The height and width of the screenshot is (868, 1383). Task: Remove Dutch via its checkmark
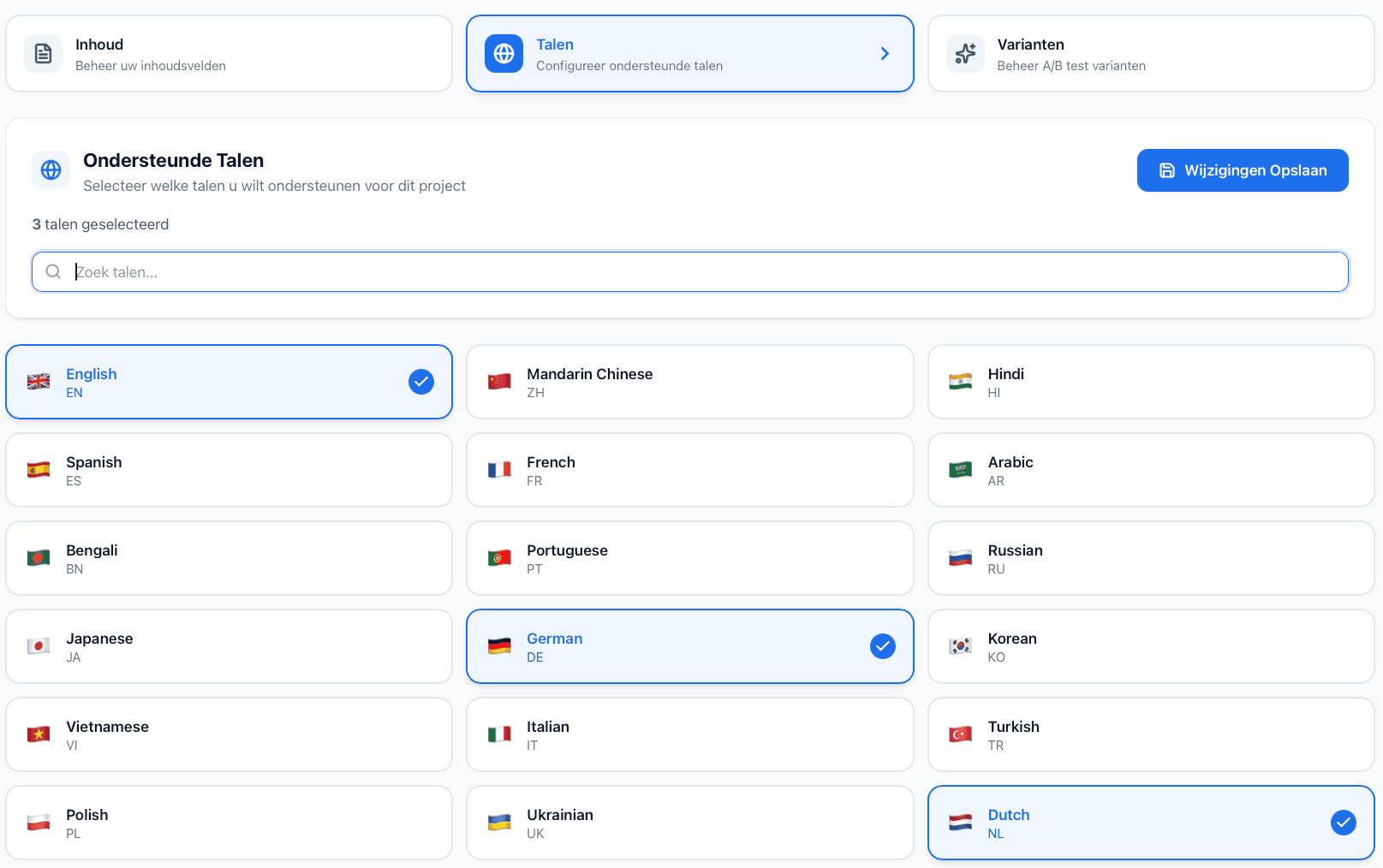point(1342,823)
